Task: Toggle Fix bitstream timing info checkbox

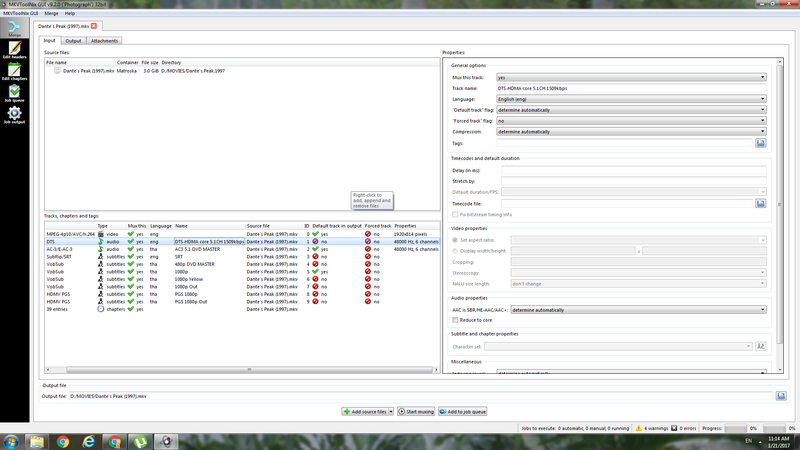Action: point(455,214)
